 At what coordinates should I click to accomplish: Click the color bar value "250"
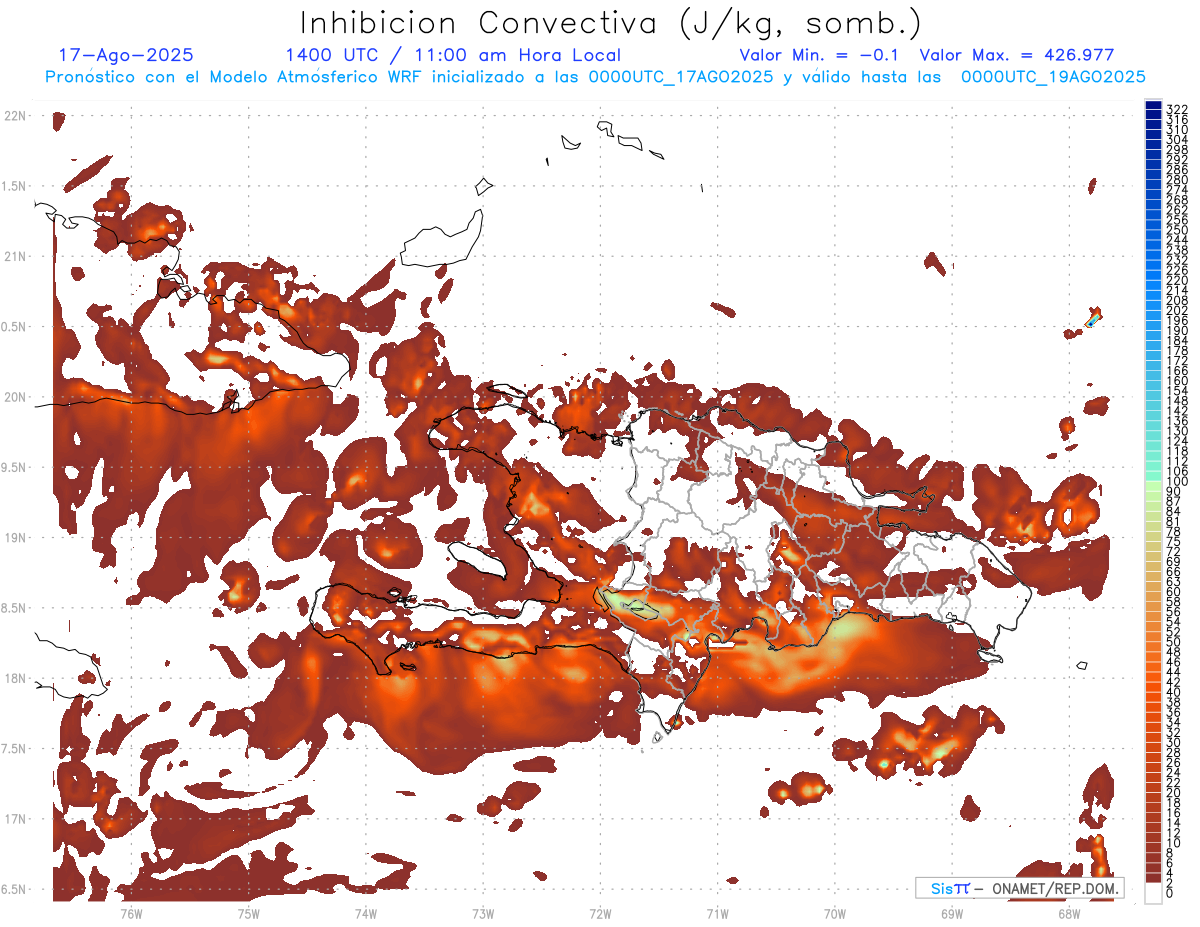click(1177, 230)
